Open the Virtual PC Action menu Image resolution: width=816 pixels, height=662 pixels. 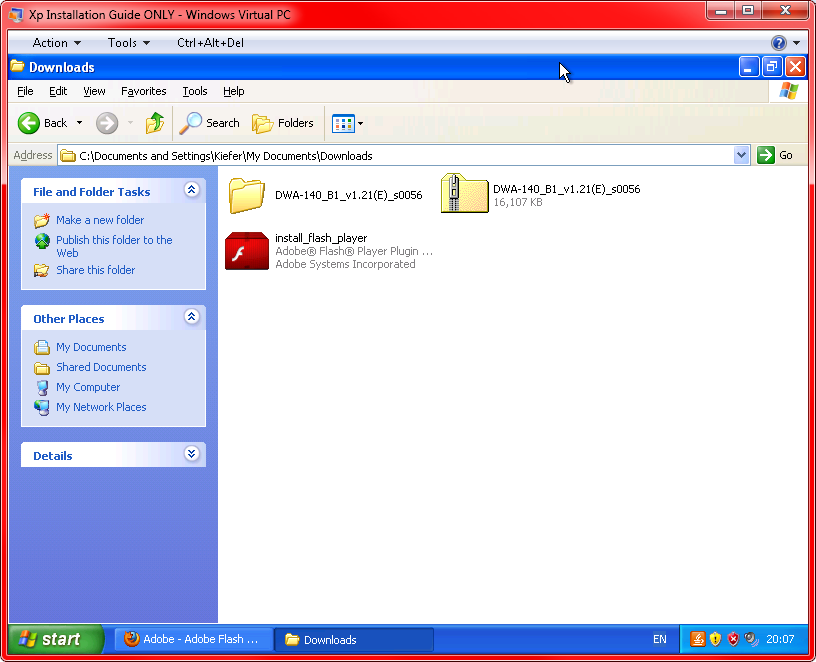point(56,43)
